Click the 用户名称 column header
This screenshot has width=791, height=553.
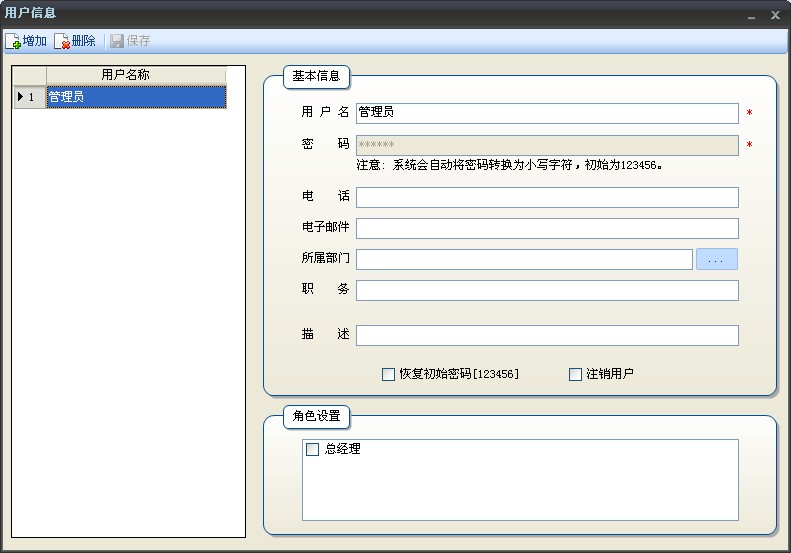pyautogui.click(x=136, y=75)
